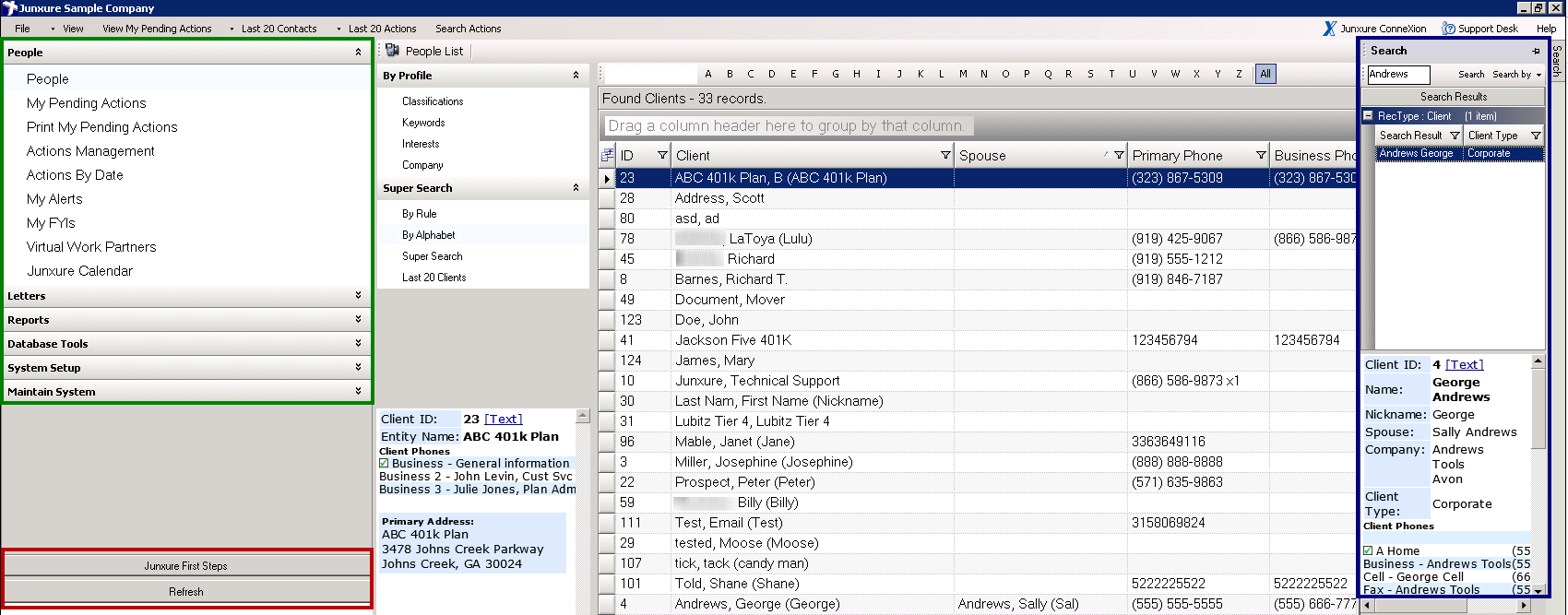The image size is (1568, 615).
Task: Click the filter icon on ID column
Action: tap(662, 155)
